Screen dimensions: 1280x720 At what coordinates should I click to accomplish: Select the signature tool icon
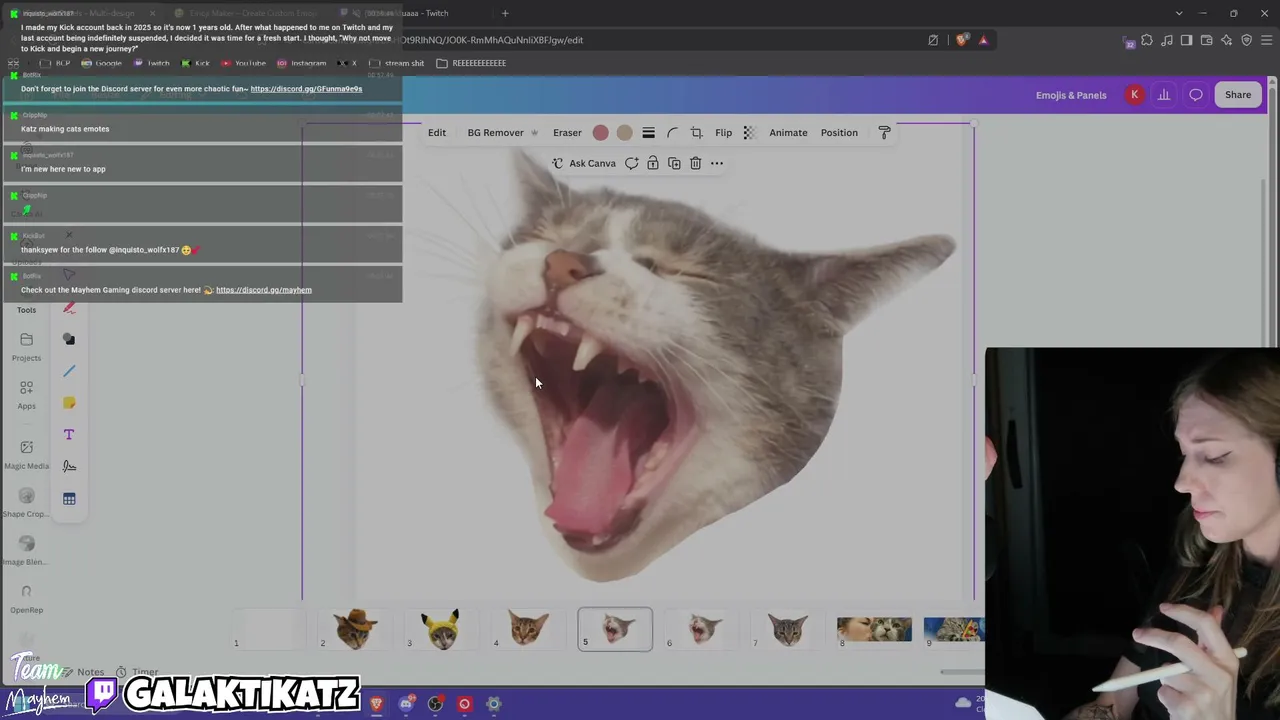coord(69,466)
